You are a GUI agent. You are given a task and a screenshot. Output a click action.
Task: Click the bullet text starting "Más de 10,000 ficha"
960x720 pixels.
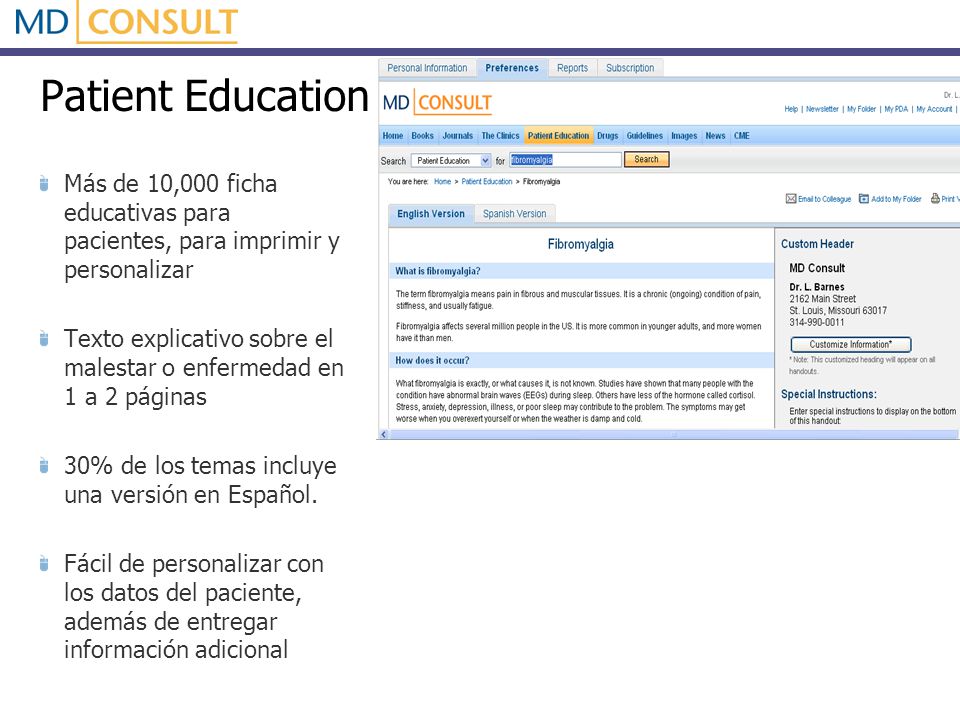pyautogui.click(x=202, y=227)
